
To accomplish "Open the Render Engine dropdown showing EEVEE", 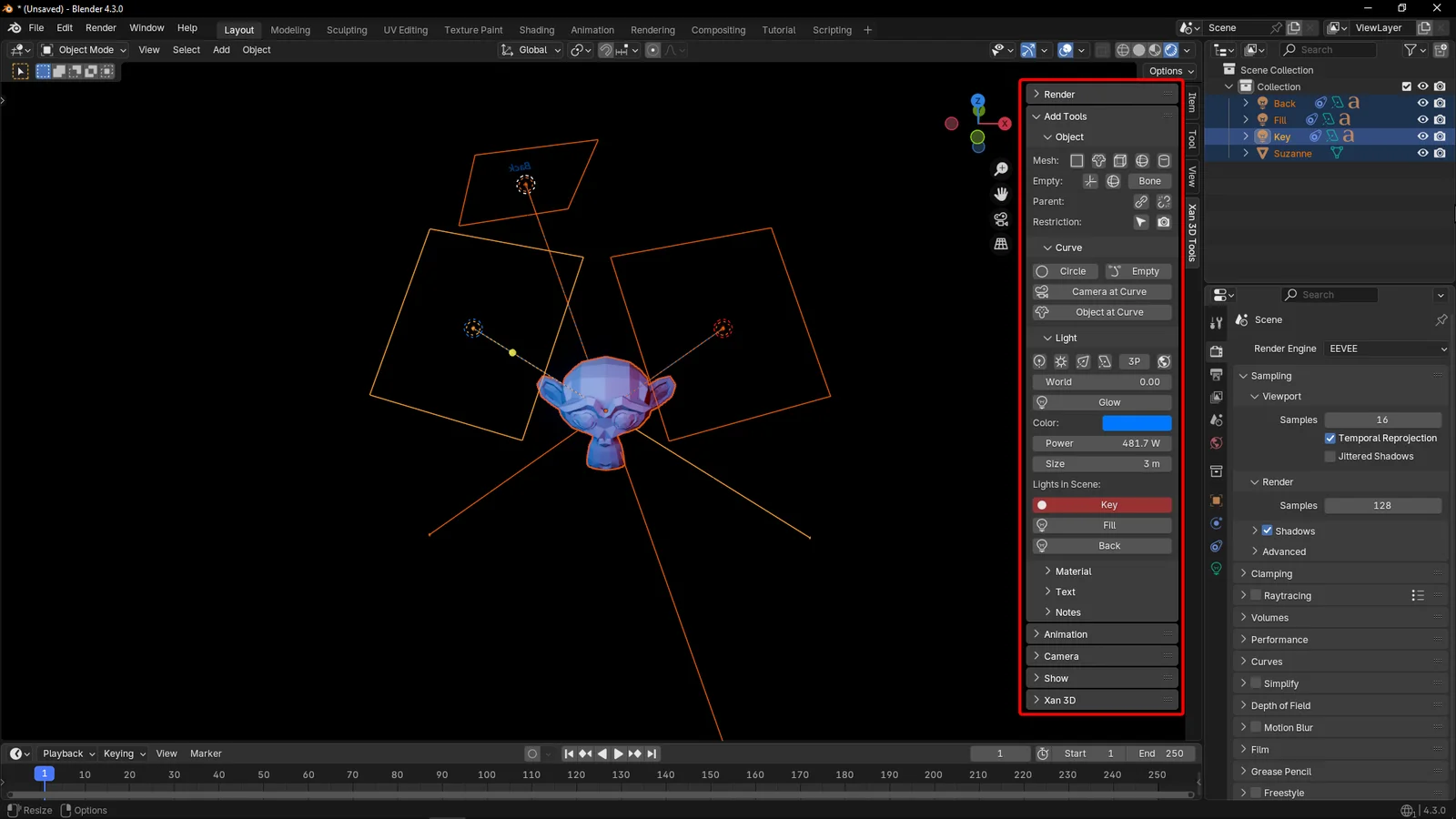I will 1385,349.
